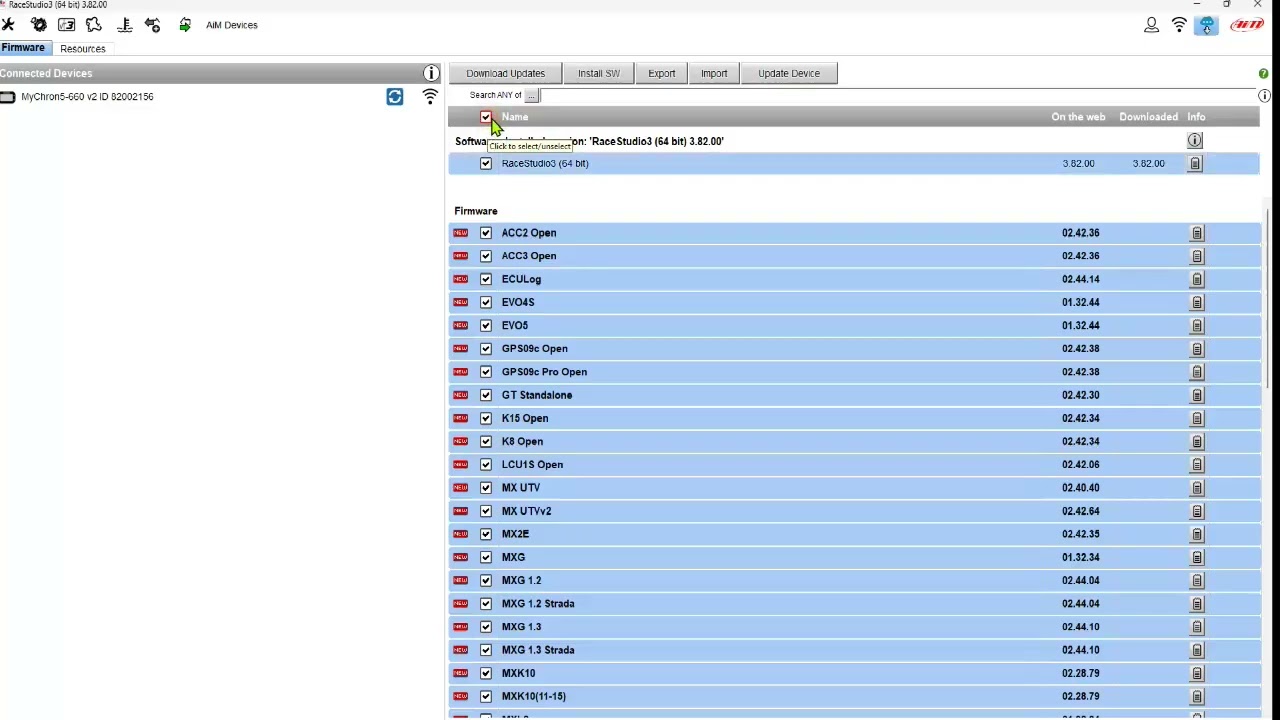Show search field info icon
Viewport: 1280px width, 720px height.
[1264, 95]
